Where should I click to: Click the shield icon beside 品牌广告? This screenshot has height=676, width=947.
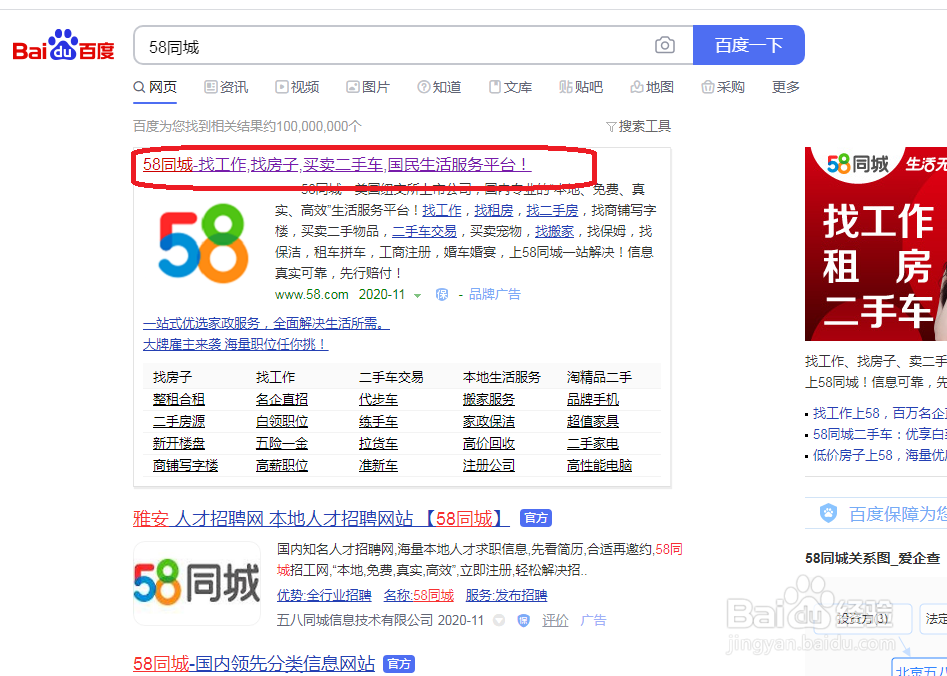tap(442, 295)
